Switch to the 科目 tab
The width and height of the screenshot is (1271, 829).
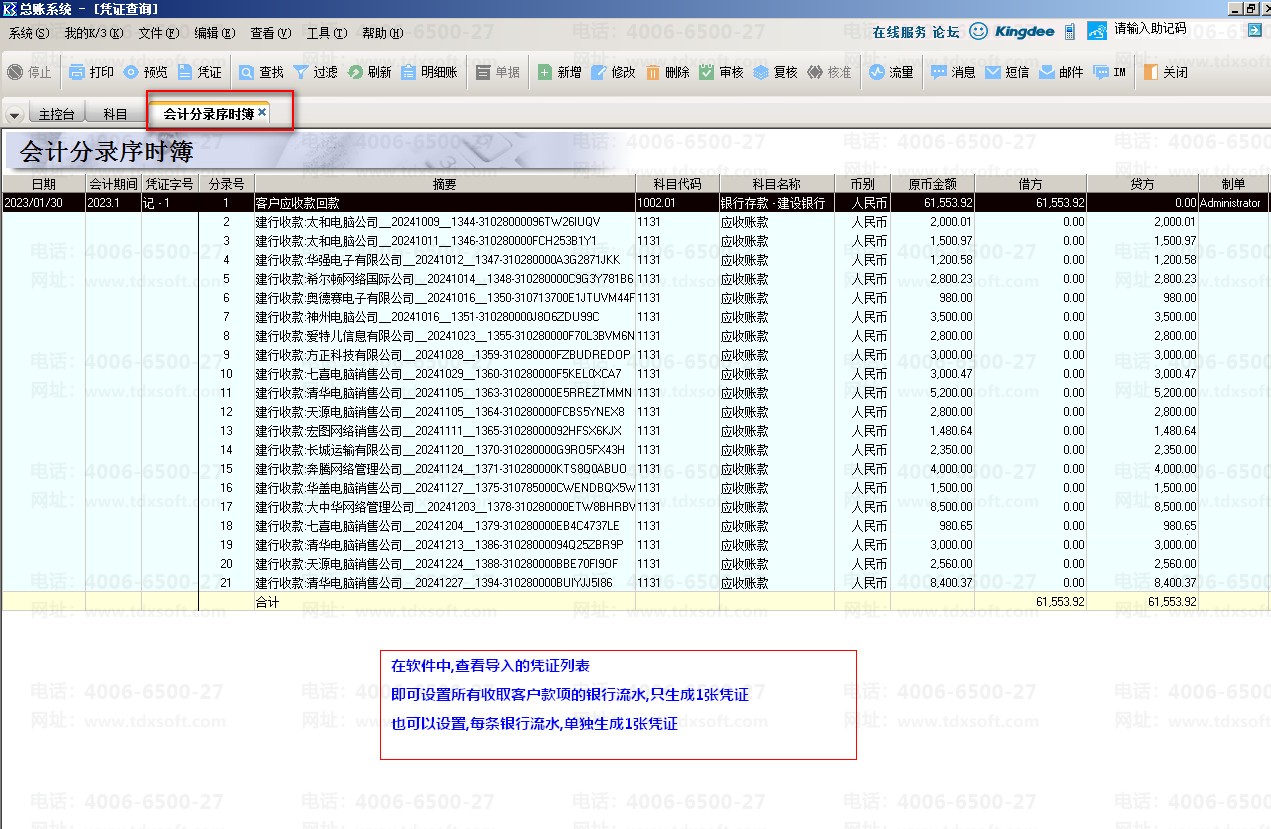[x=115, y=114]
